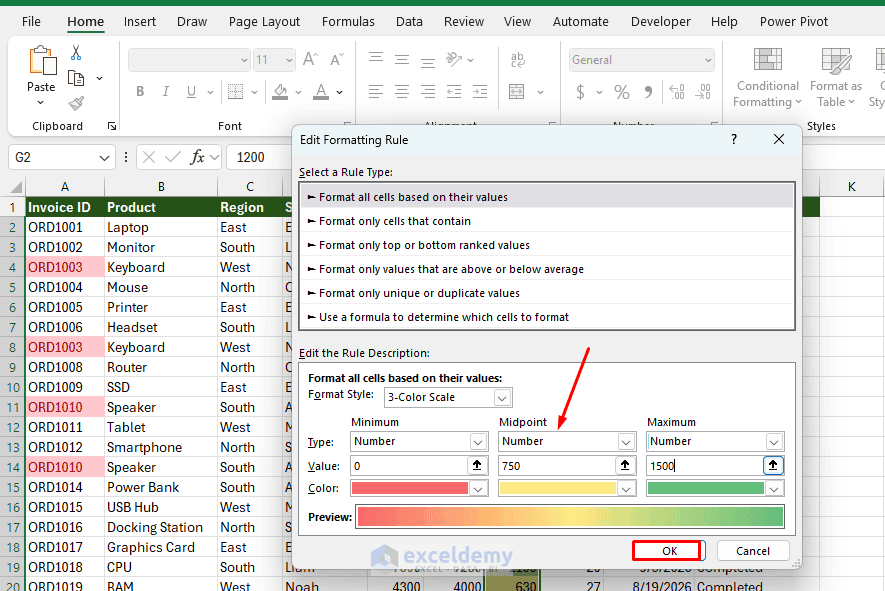The image size is (885, 591).
Task: Click the Minimum Value field showing 0
Action: [x=409, y=466]
